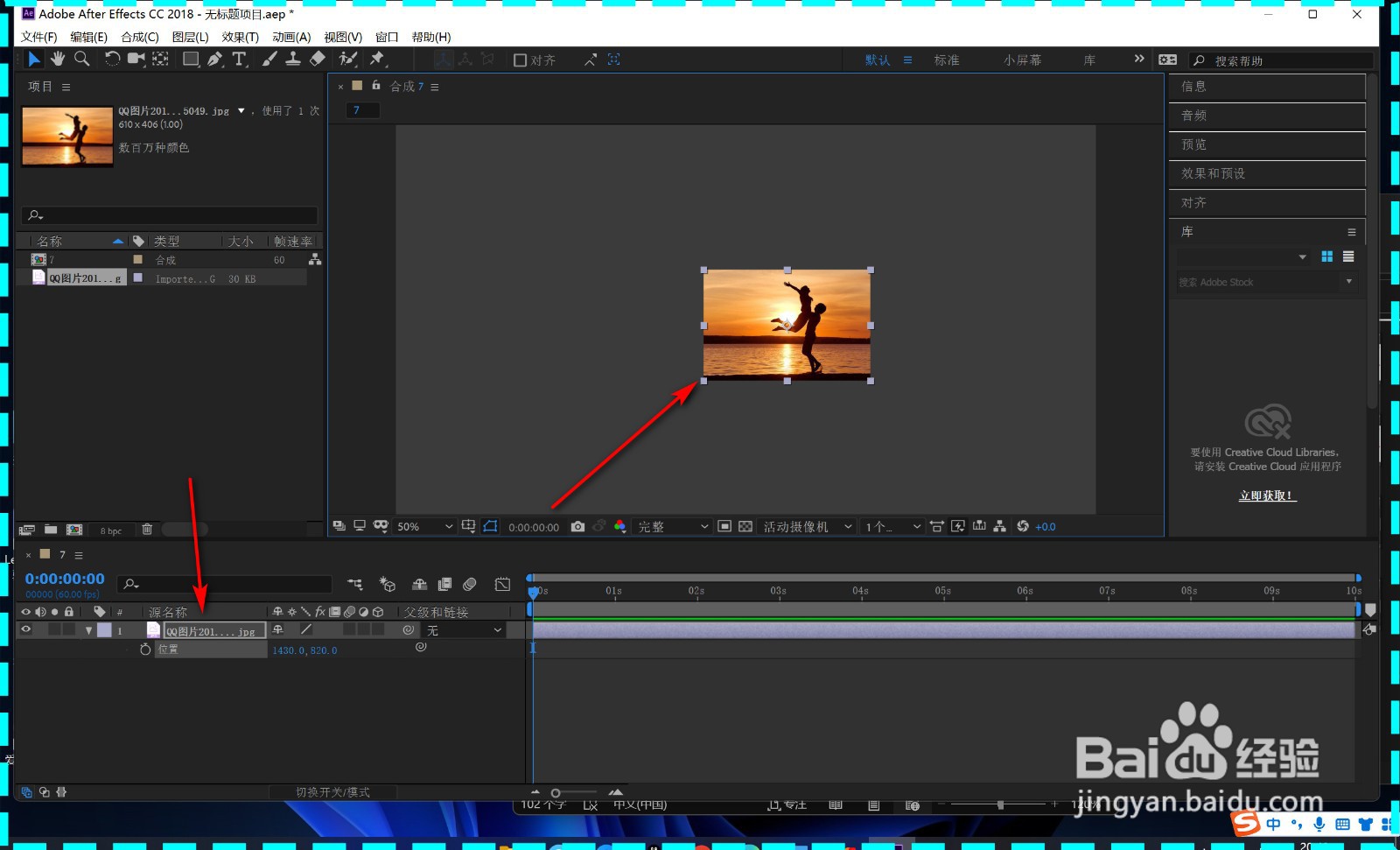The width and height of the screenshot is (1400, 850).
Task: Click the 切换开关/模式 button
Action: coord(332,792)
